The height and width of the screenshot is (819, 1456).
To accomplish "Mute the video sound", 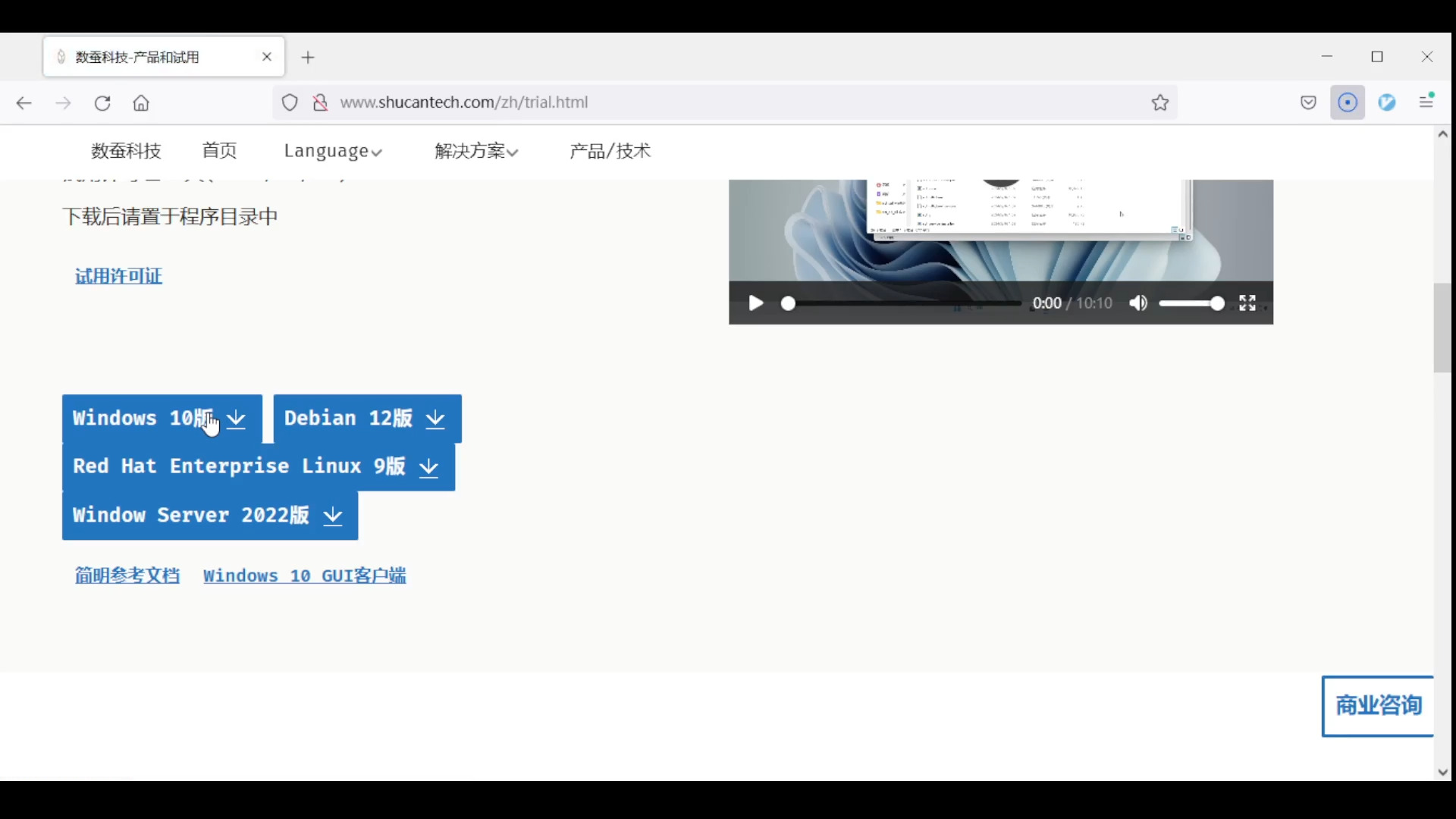I will (x=1137, y=303).
